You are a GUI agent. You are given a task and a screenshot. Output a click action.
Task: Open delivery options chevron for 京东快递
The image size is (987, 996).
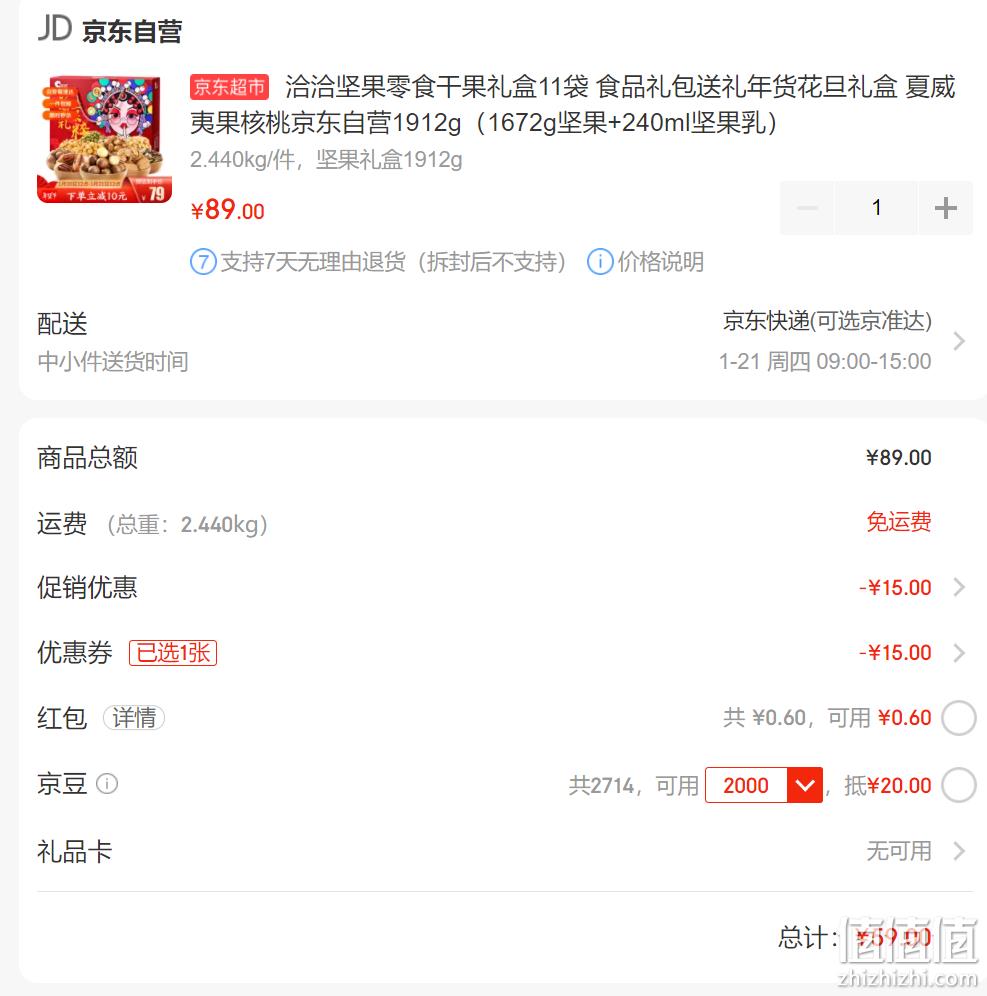tap(959, 341)
